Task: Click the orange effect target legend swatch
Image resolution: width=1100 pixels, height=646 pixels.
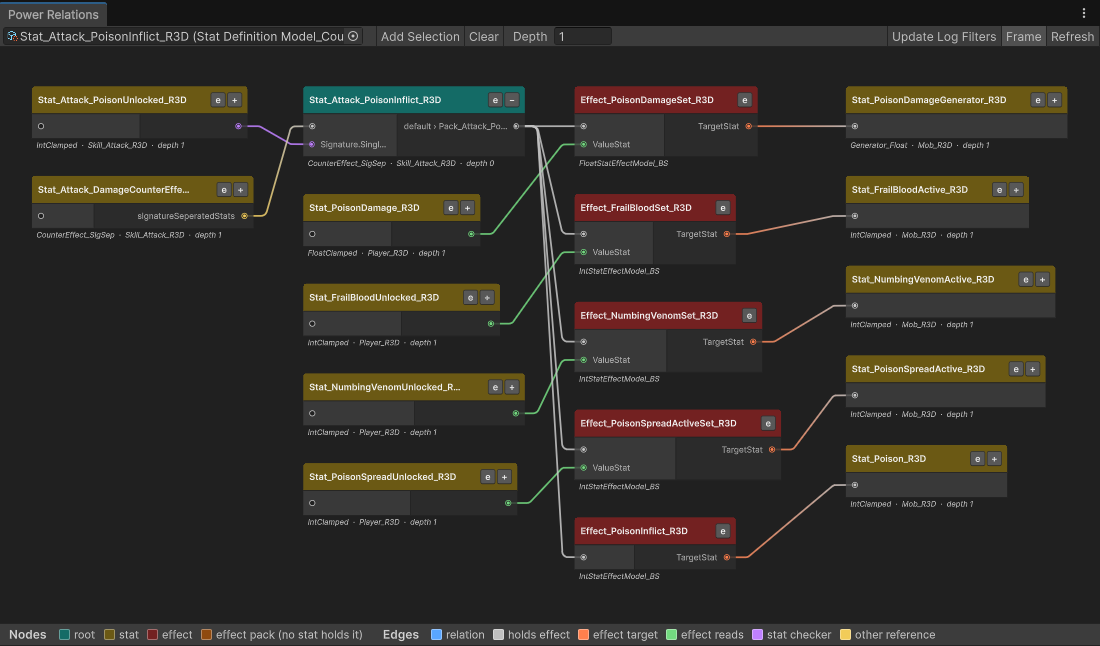Action: pos(583,635)
